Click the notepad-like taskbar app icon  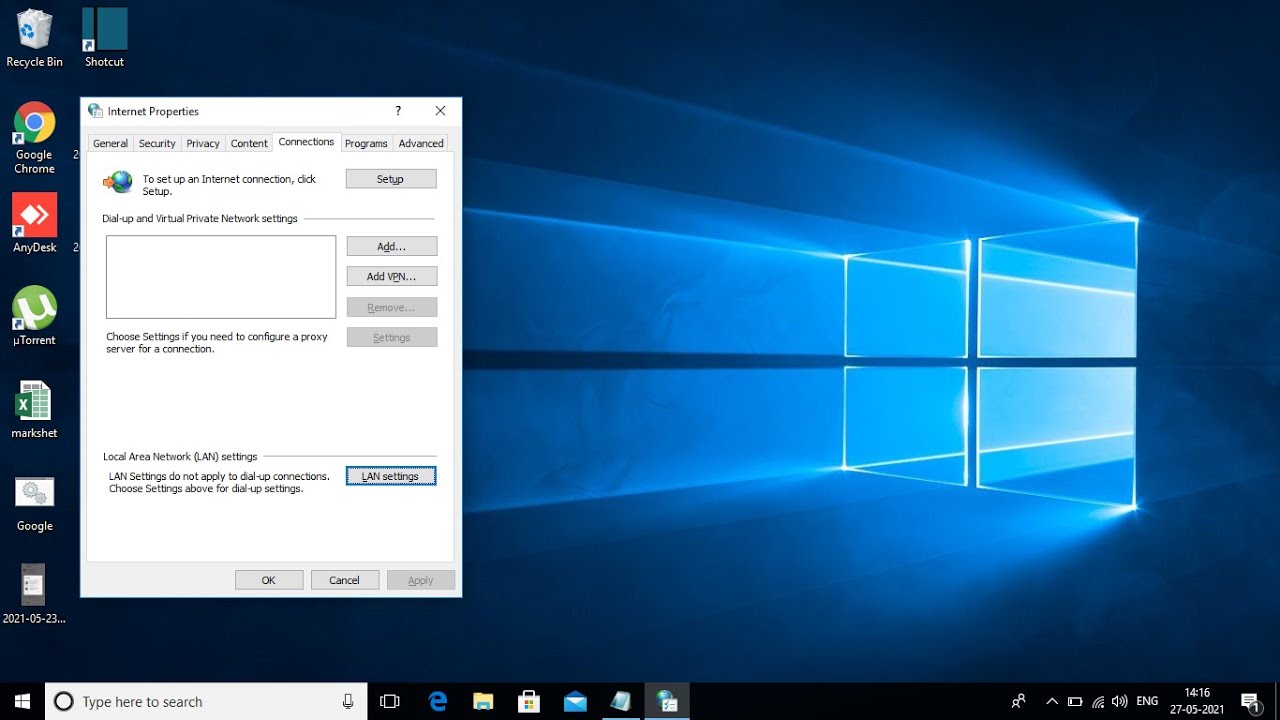click(x=621, y=701)
